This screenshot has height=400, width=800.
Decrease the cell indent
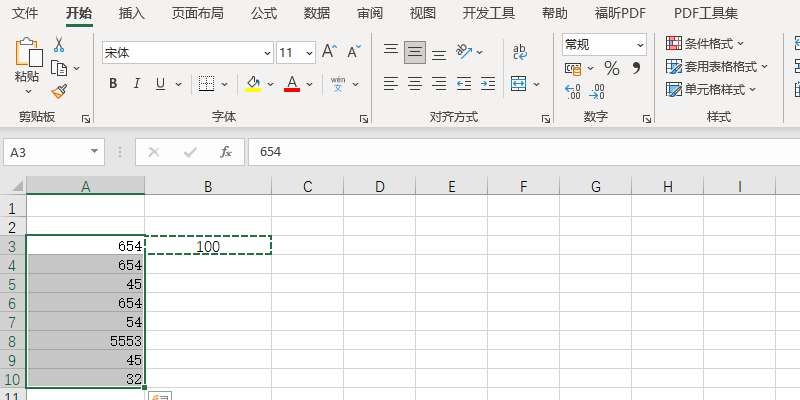[464, 83]
